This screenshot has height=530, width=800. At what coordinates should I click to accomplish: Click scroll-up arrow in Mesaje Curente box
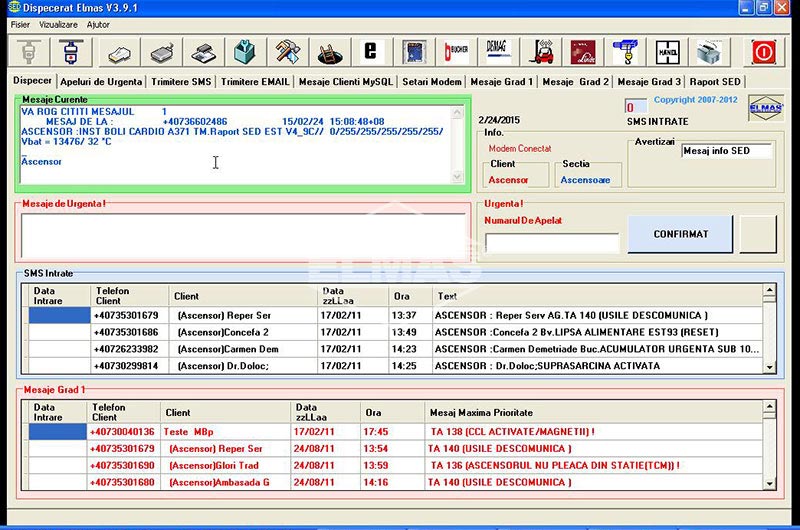click(457, 112)
